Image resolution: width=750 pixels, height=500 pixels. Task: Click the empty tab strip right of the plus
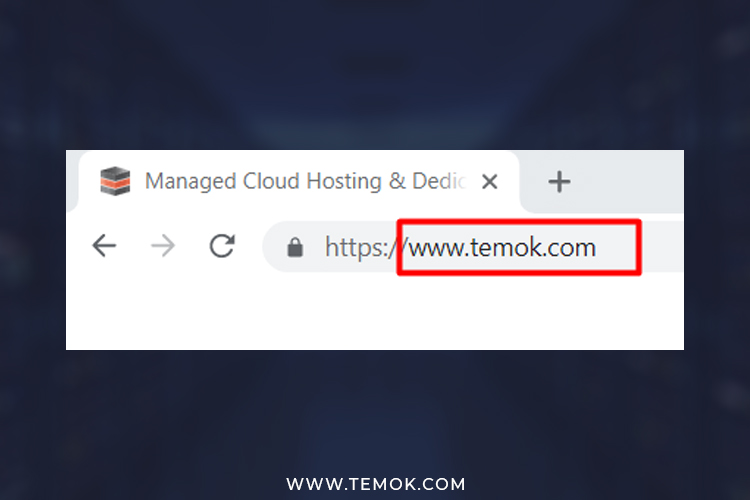(631, 182)
